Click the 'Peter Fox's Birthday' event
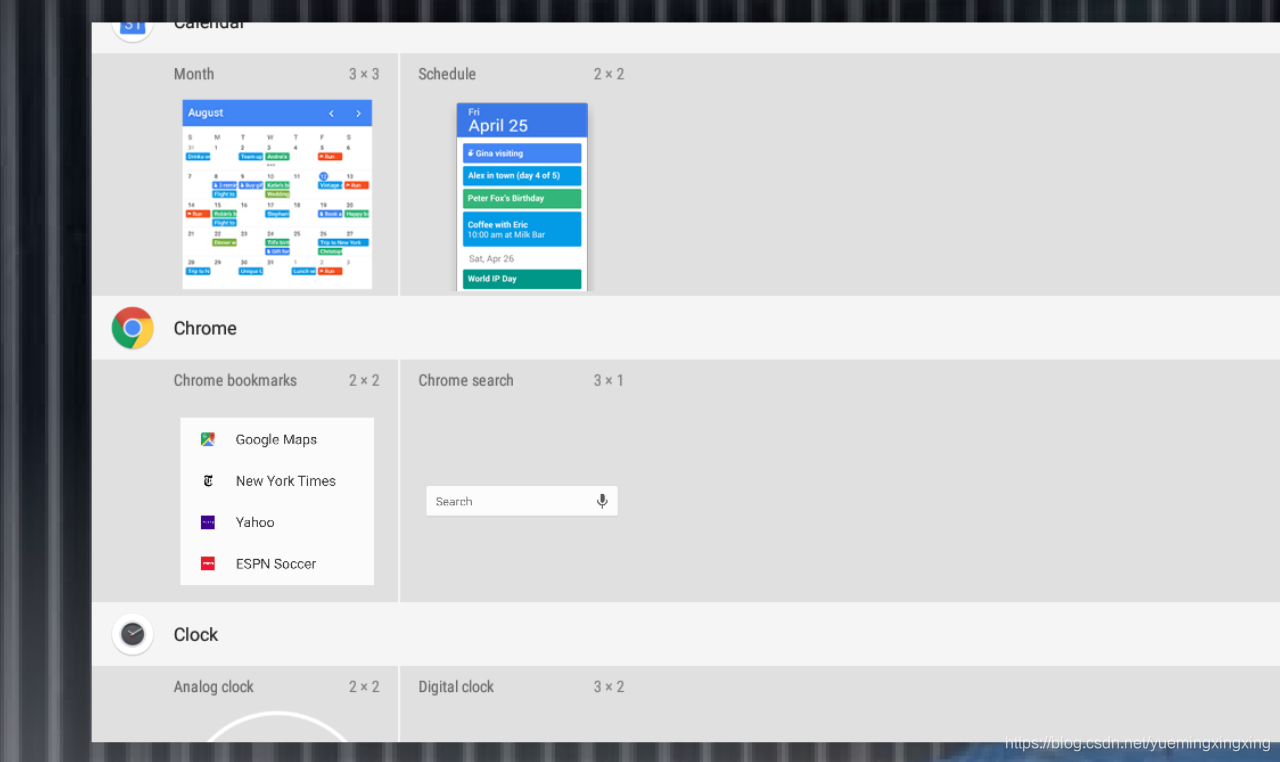 (x=522, y=198)
